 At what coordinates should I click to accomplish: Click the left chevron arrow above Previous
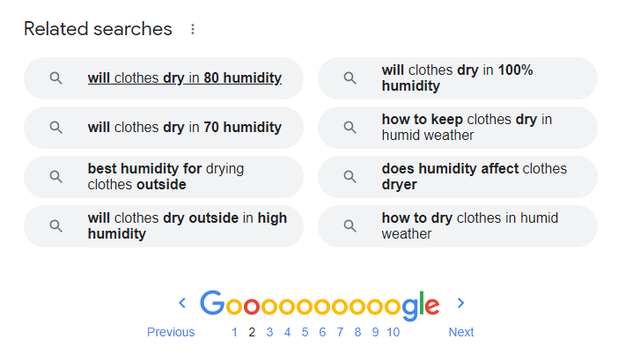click(x=182, y=303)
